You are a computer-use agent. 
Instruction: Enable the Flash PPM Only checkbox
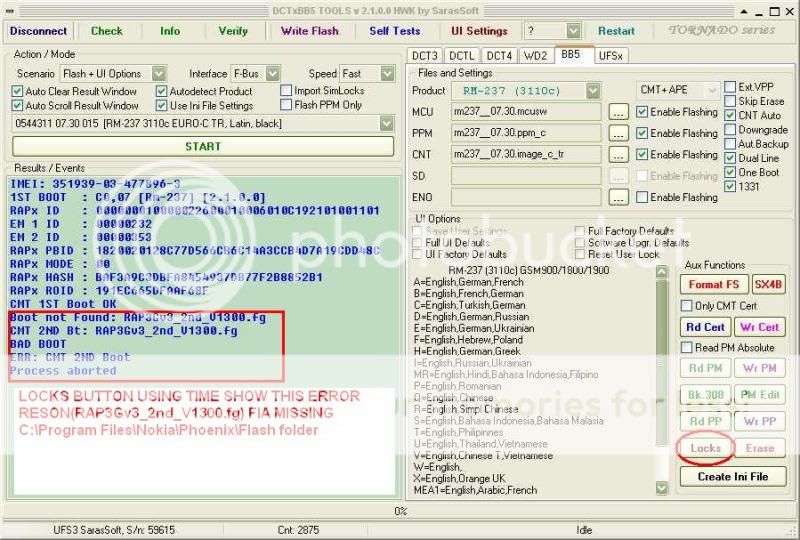click(x=286, y=105)
